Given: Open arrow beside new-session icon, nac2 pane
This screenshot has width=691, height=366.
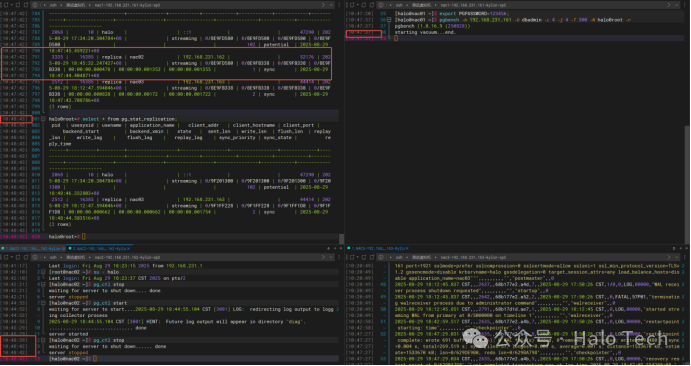Looking at the screenshot, I should [12, 257].
